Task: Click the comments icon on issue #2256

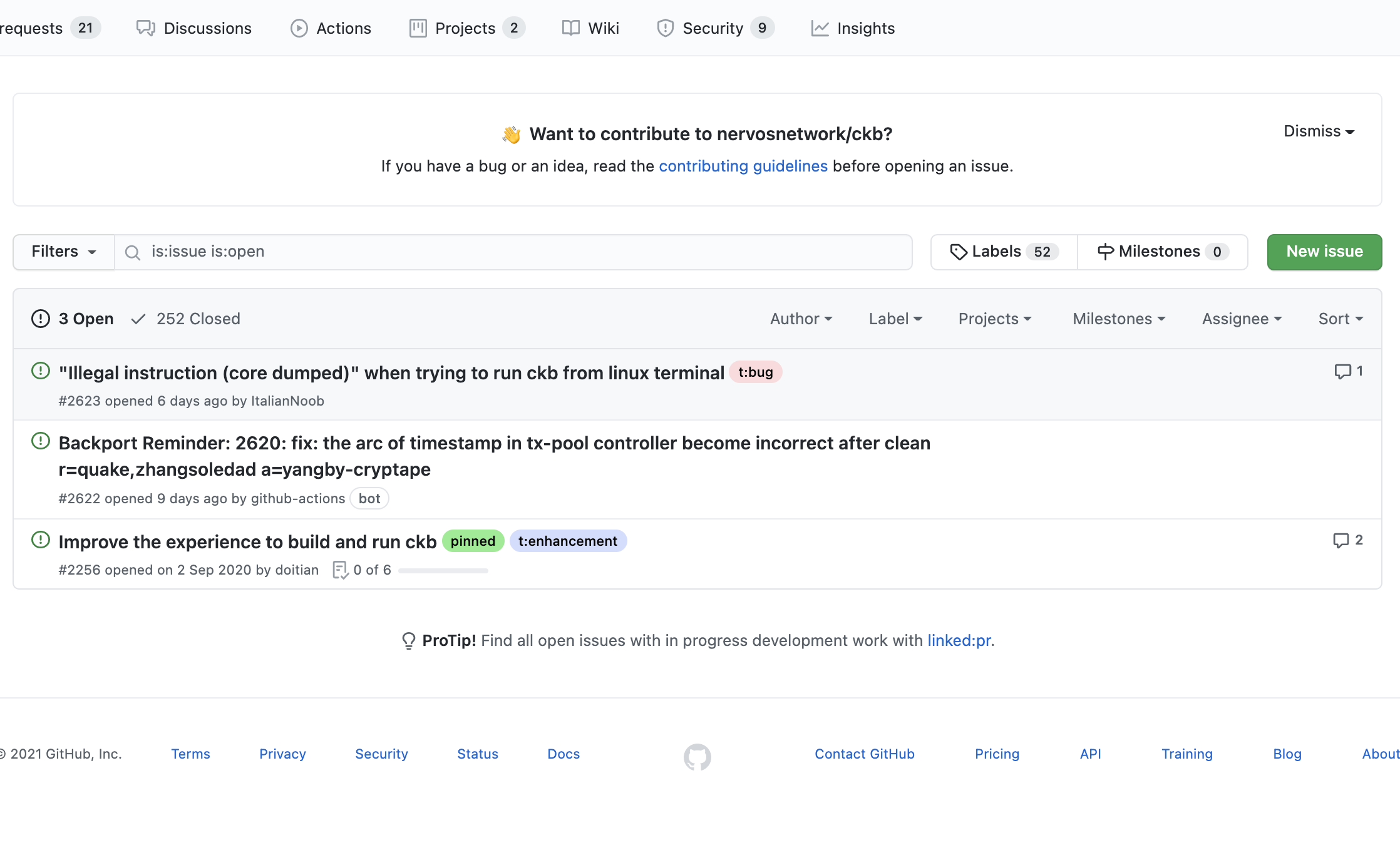Action: coord(1341,541)
